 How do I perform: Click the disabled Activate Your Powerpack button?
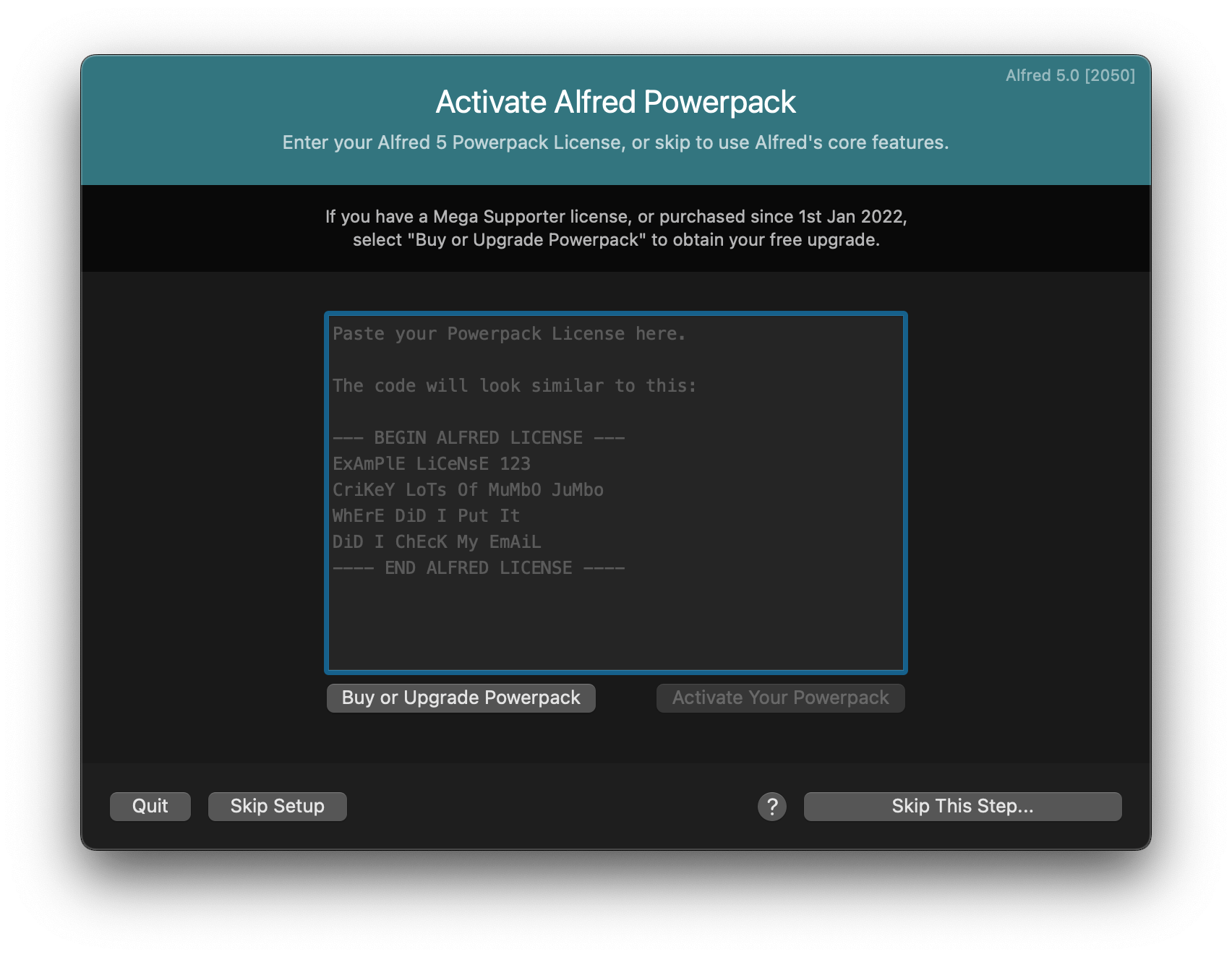[x=779, y=698]
